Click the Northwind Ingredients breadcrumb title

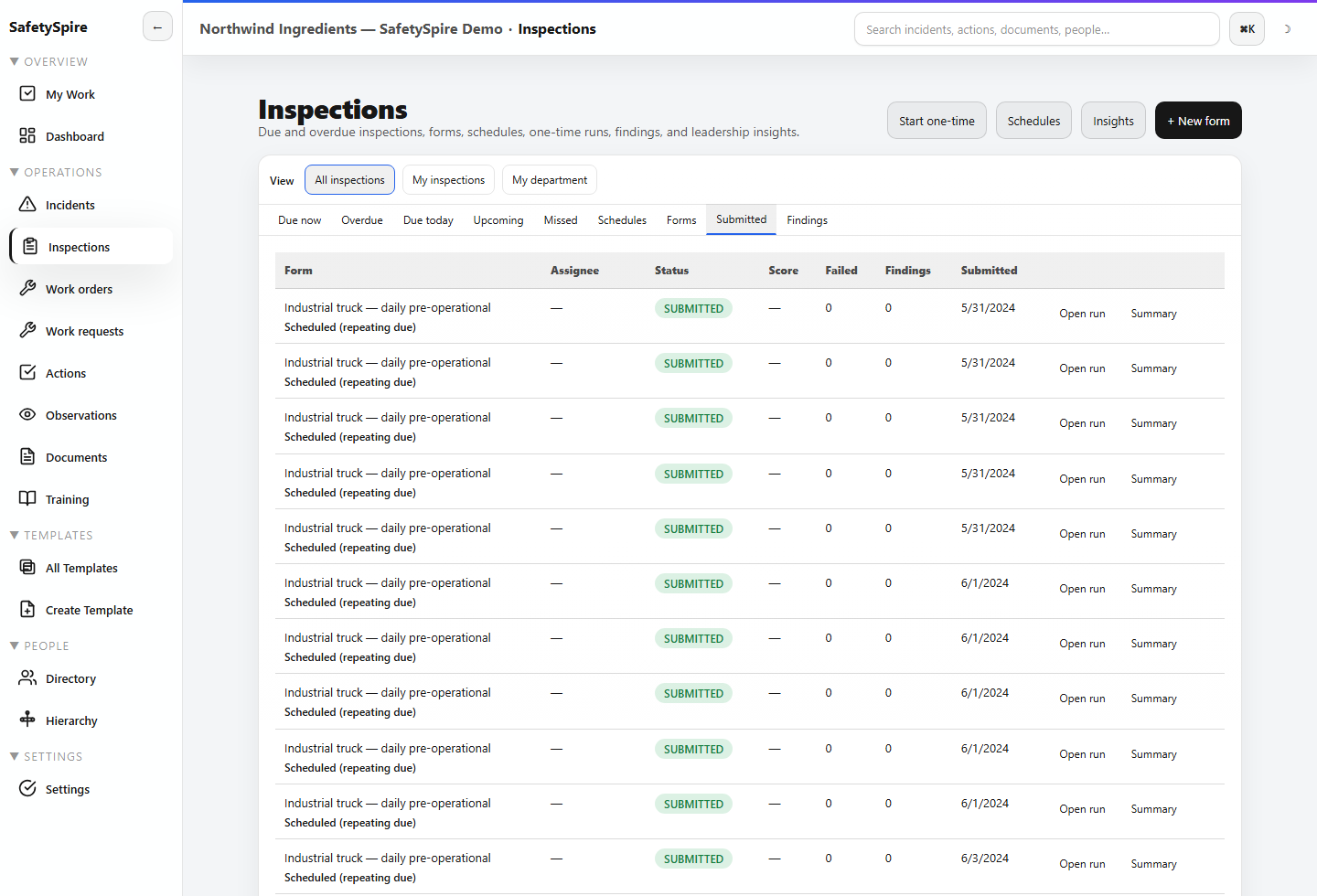coord(351,29)
